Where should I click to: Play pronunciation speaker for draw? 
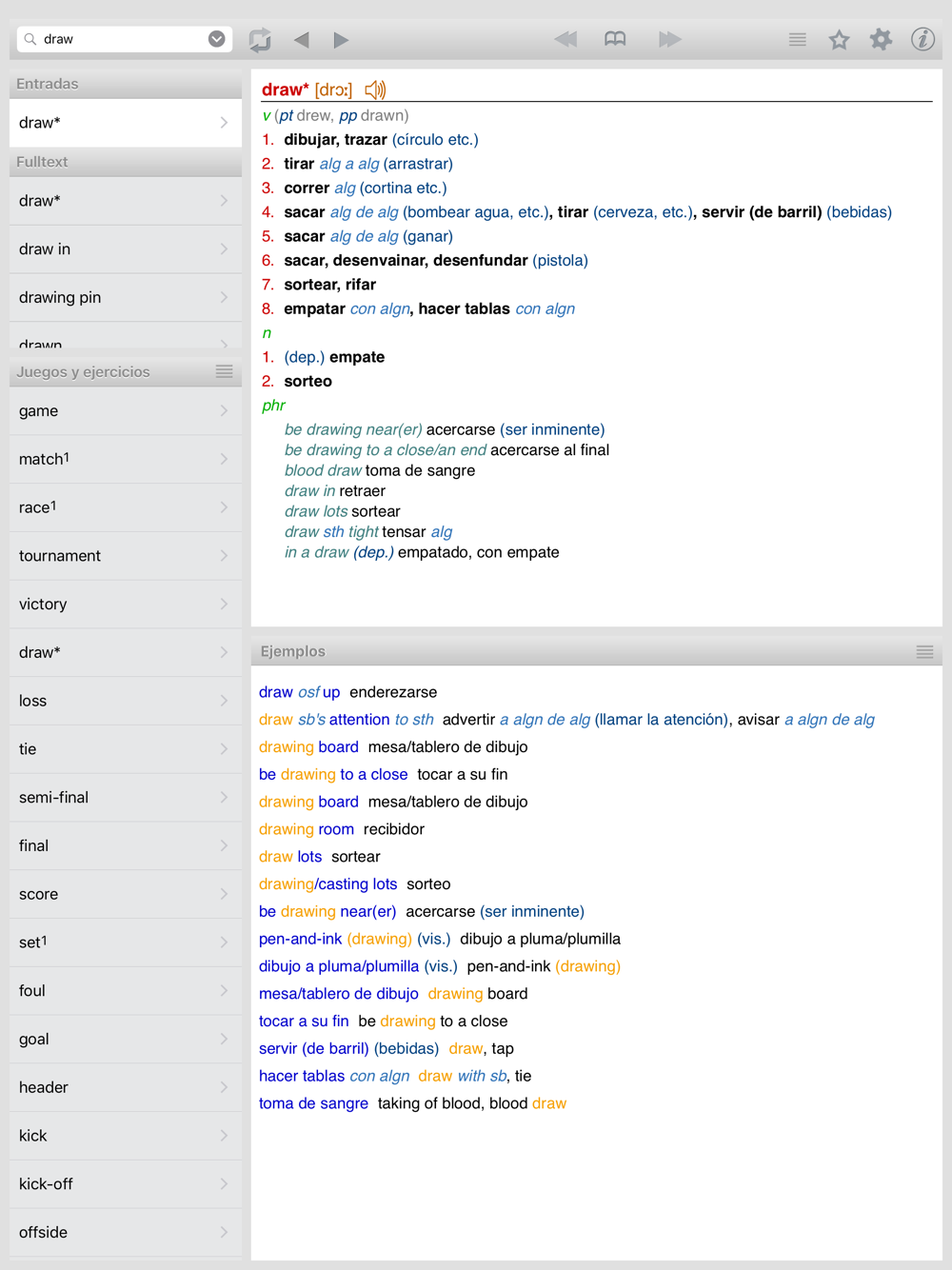tap(375, 89)
